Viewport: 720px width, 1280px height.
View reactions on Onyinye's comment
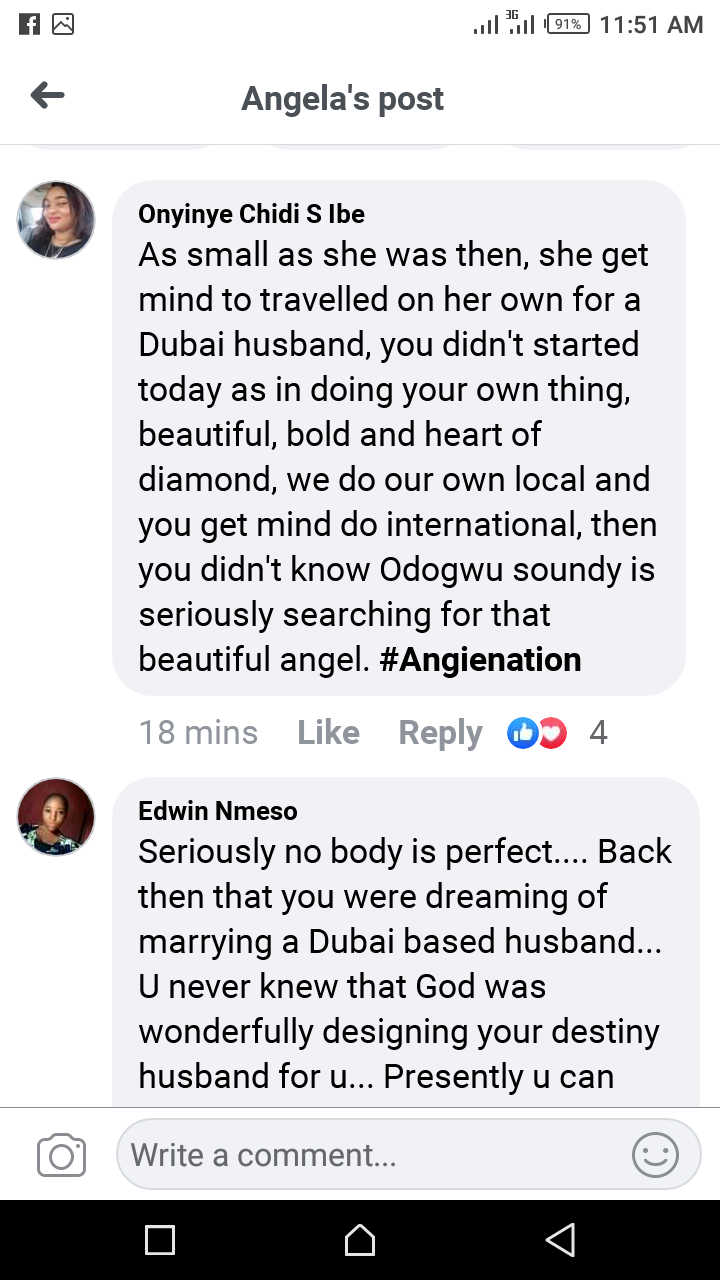[x=537, y=733]
